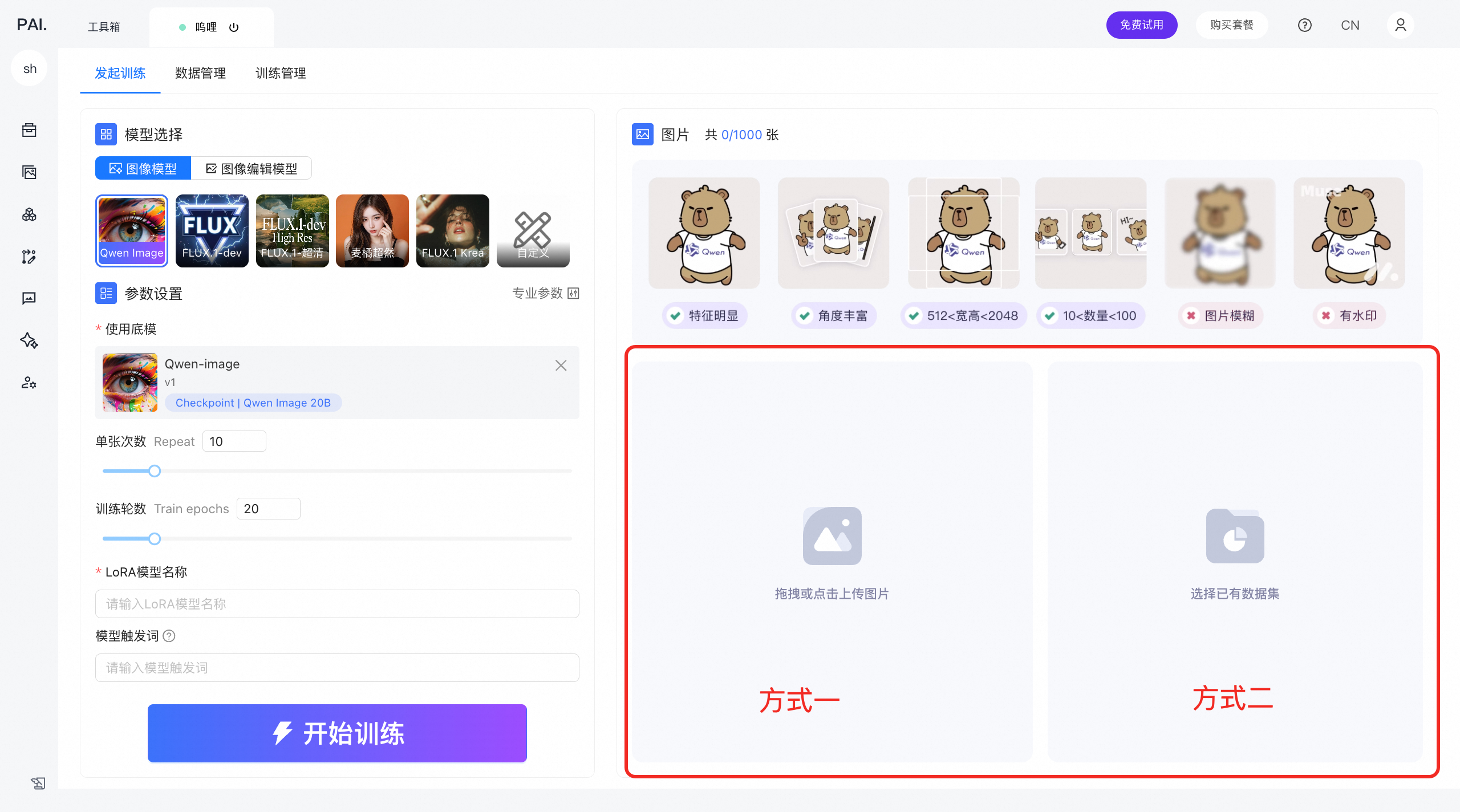The image size is (1460, 812).
Task: Click the help question mark icon
Action: 1304,25
